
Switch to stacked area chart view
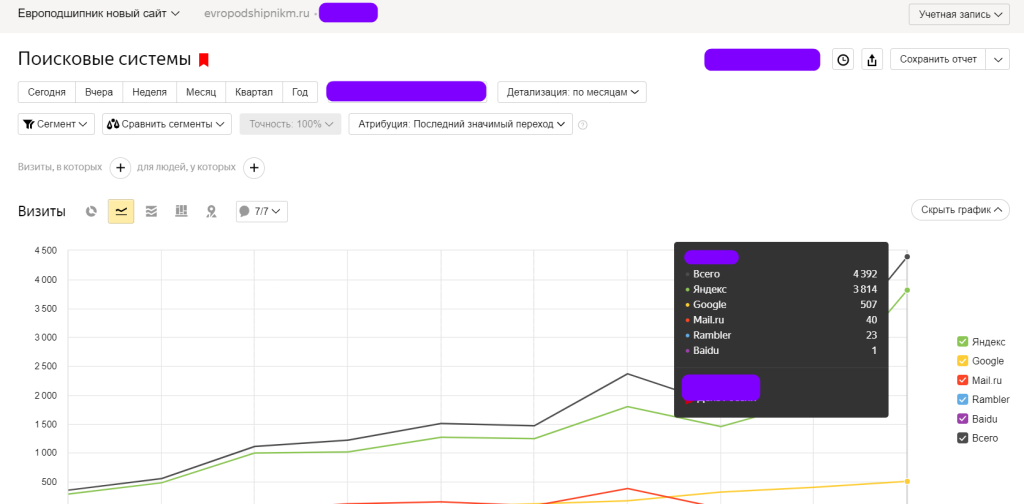151,211
